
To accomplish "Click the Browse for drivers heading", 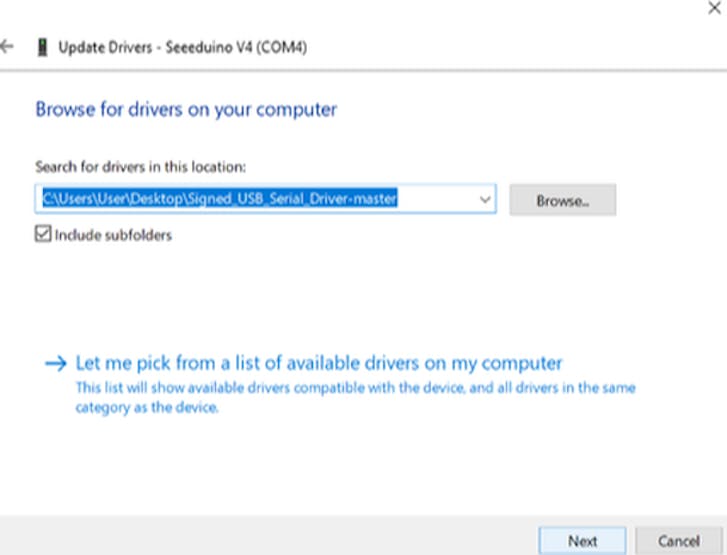I will (x=186, y=110).
